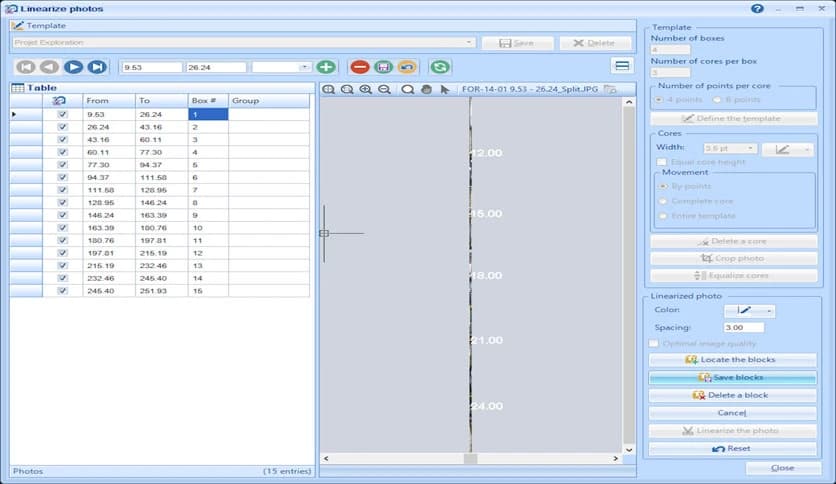
Task: Uncheck the row with From 77.30
Action: point(62,165)
